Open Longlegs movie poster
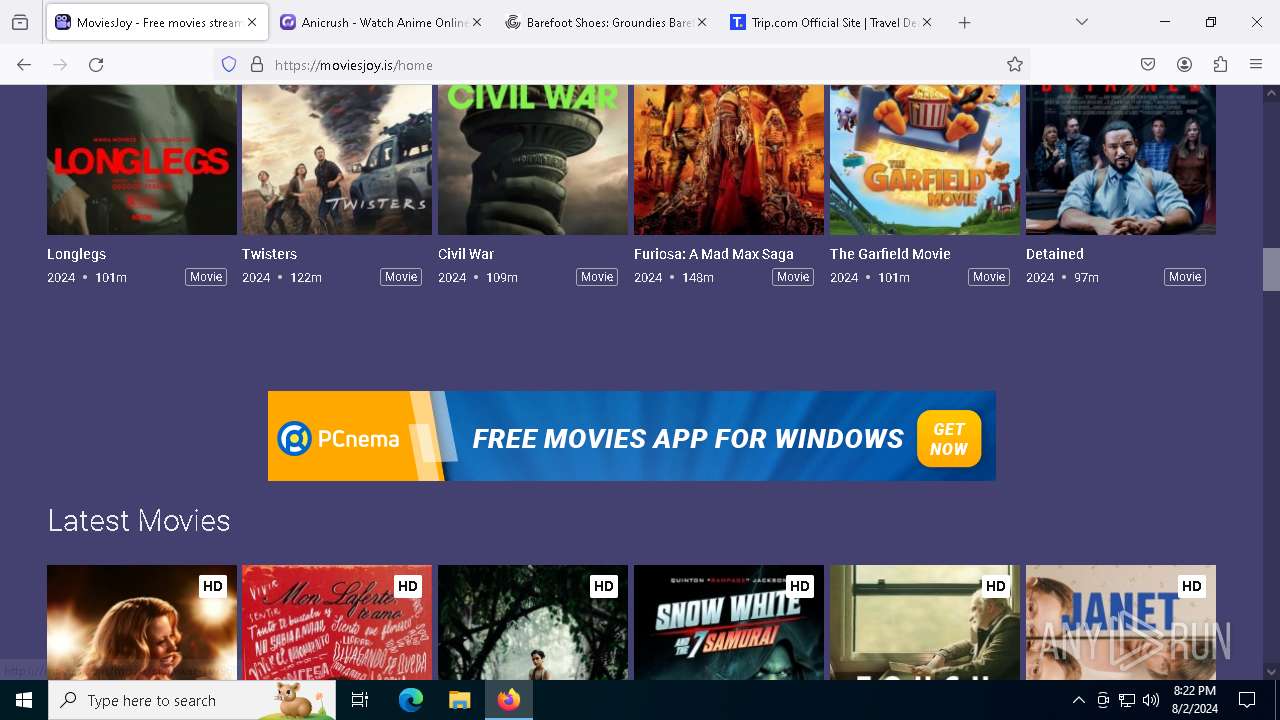 point(142,160)
